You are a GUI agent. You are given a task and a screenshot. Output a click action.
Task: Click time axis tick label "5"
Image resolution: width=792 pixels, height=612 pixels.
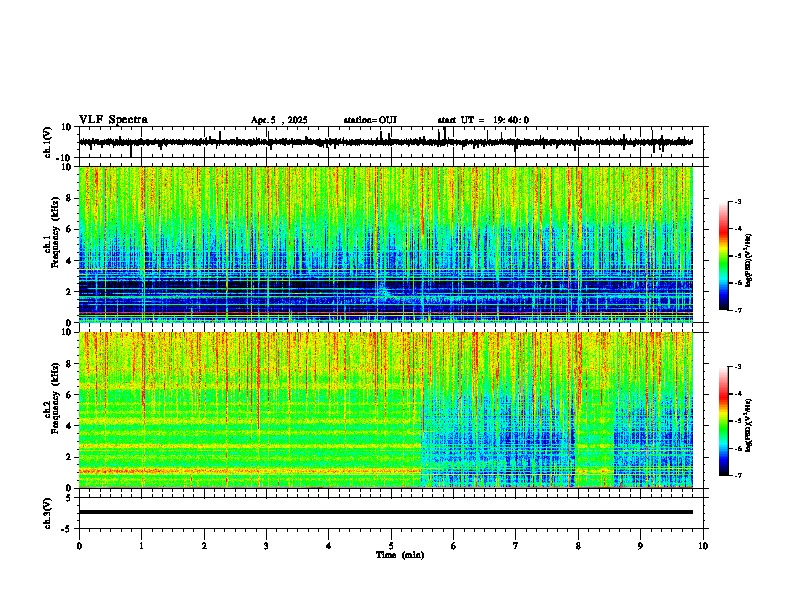click(x=391, y=546)
